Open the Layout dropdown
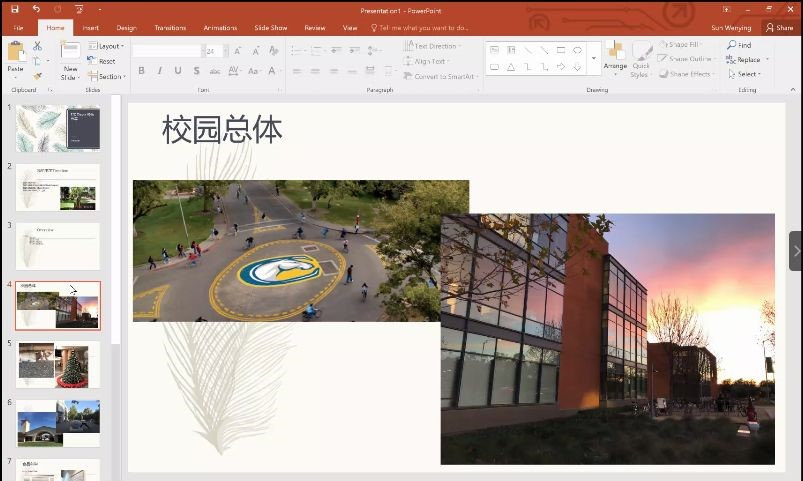The width and height of the screenshot is (803, 481). (106, 46)
